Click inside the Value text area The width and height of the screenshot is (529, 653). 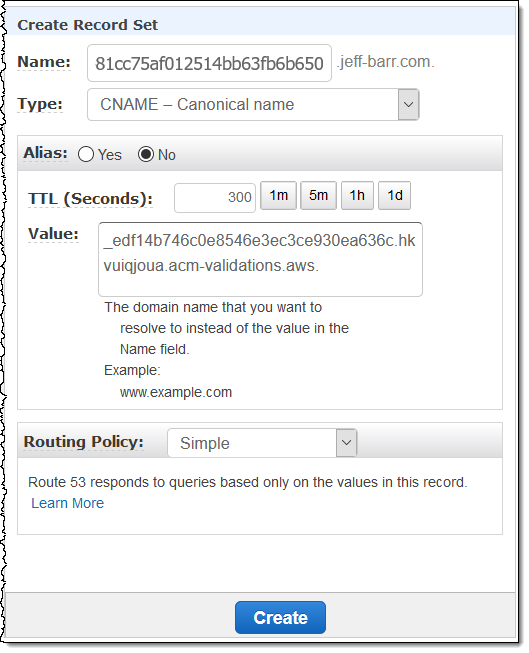pos(260,259)
